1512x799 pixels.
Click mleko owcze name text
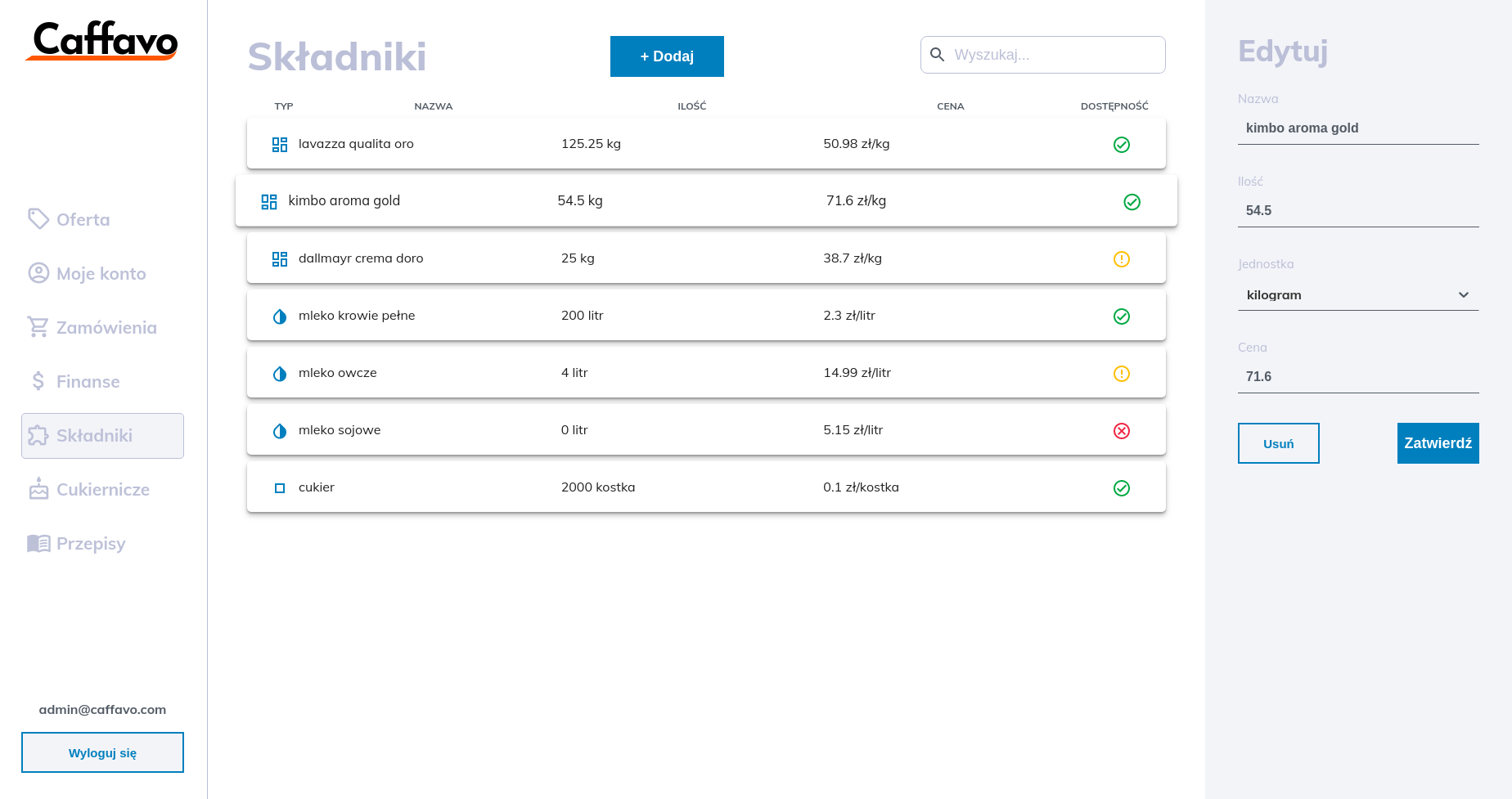(338, 373)
